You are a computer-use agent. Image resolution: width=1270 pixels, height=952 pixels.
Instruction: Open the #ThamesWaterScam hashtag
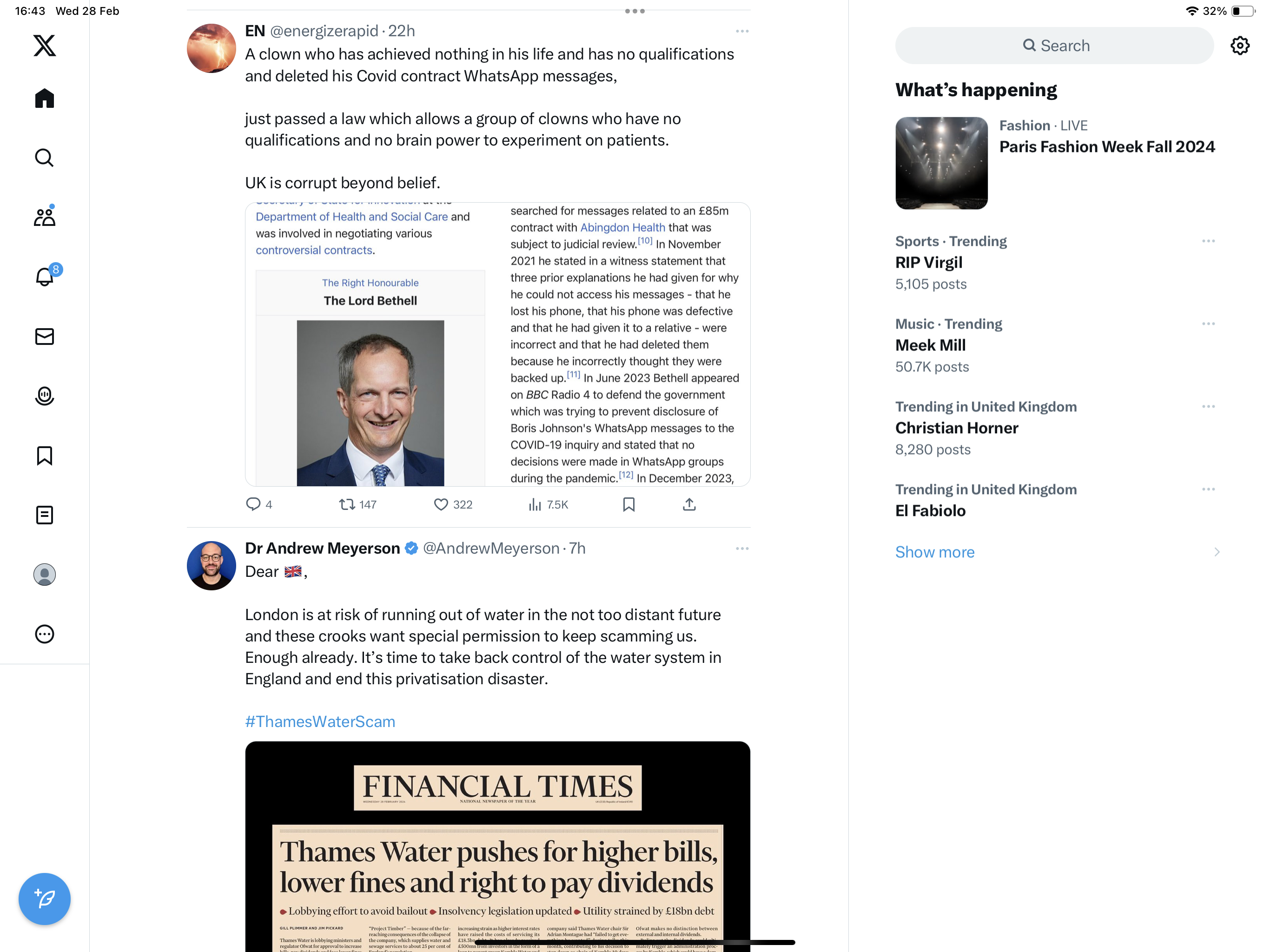(x=320, y=721)
